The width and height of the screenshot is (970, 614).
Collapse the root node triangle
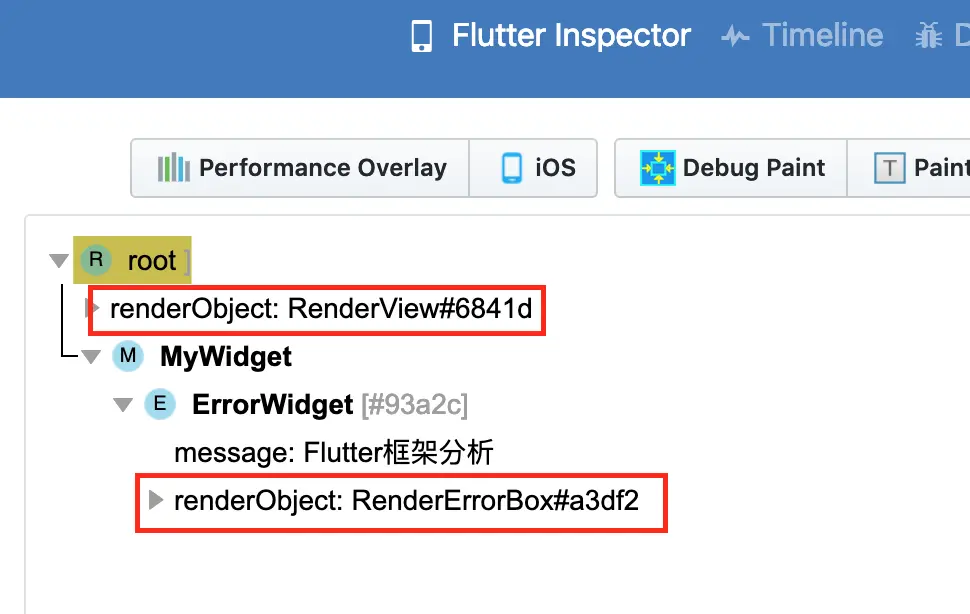[57, 262]
